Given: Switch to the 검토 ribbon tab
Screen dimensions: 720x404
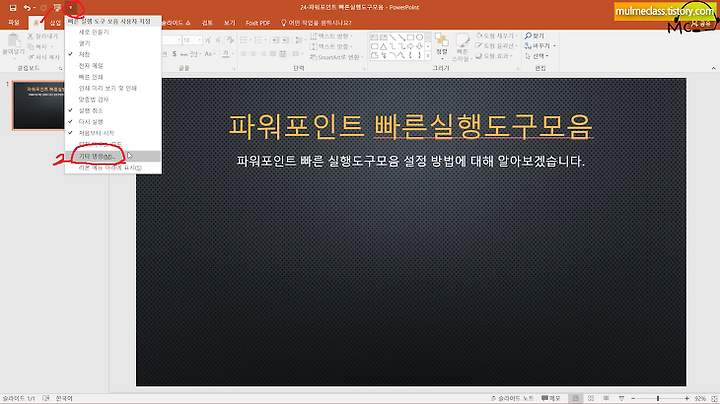Looking at the screenshot, I should pyautogui.click(x=207, y=22).
